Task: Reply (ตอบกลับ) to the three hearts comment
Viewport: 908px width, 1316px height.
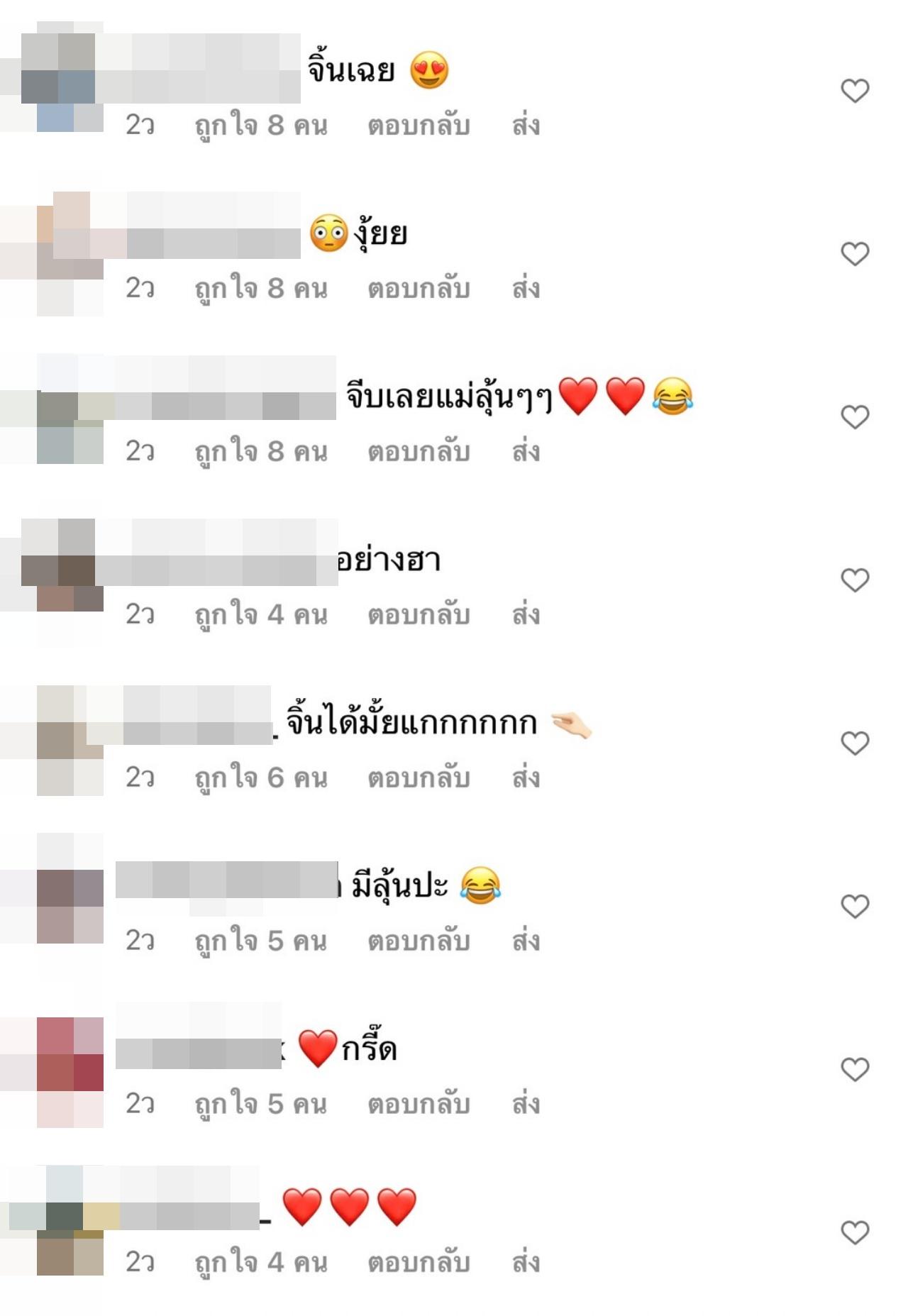Action: click(419, 1263)
